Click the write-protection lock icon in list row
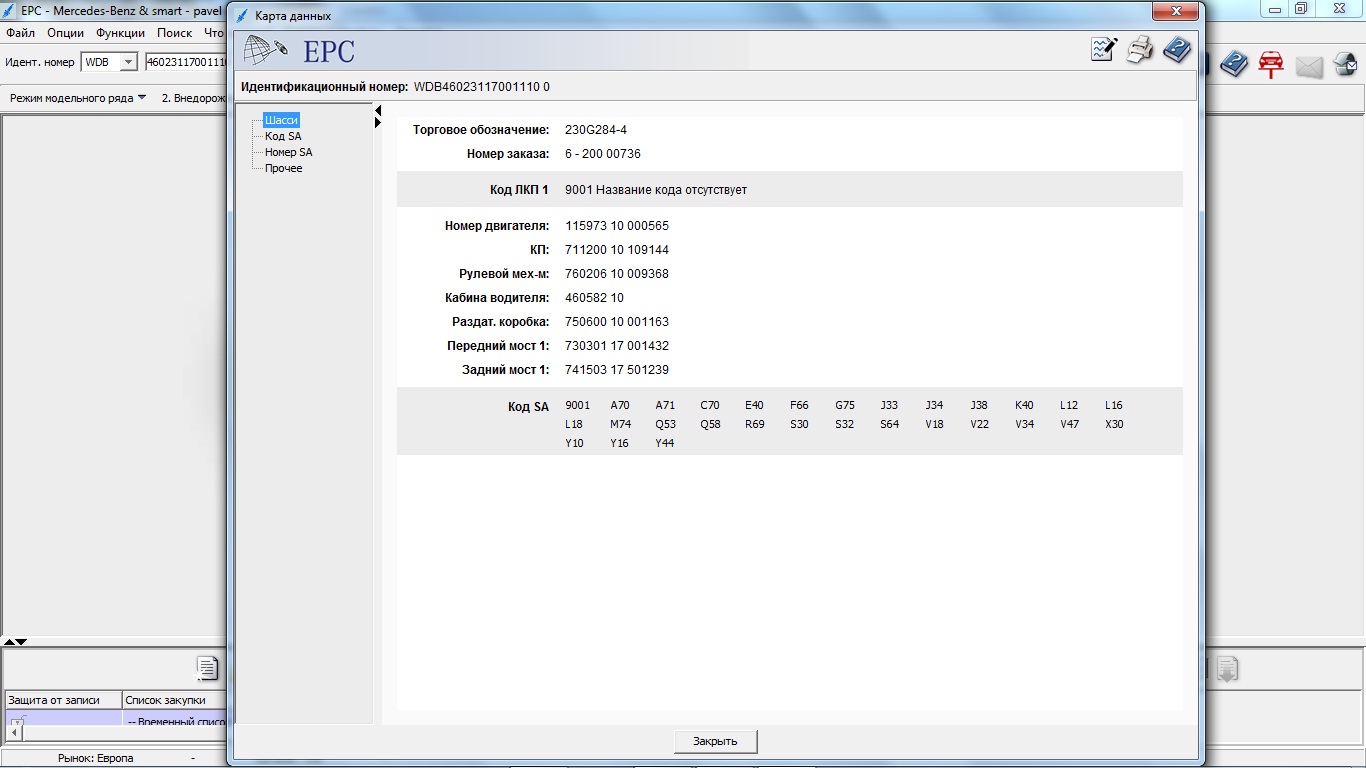The image size is (1366, 768). [x=16, y=720]
